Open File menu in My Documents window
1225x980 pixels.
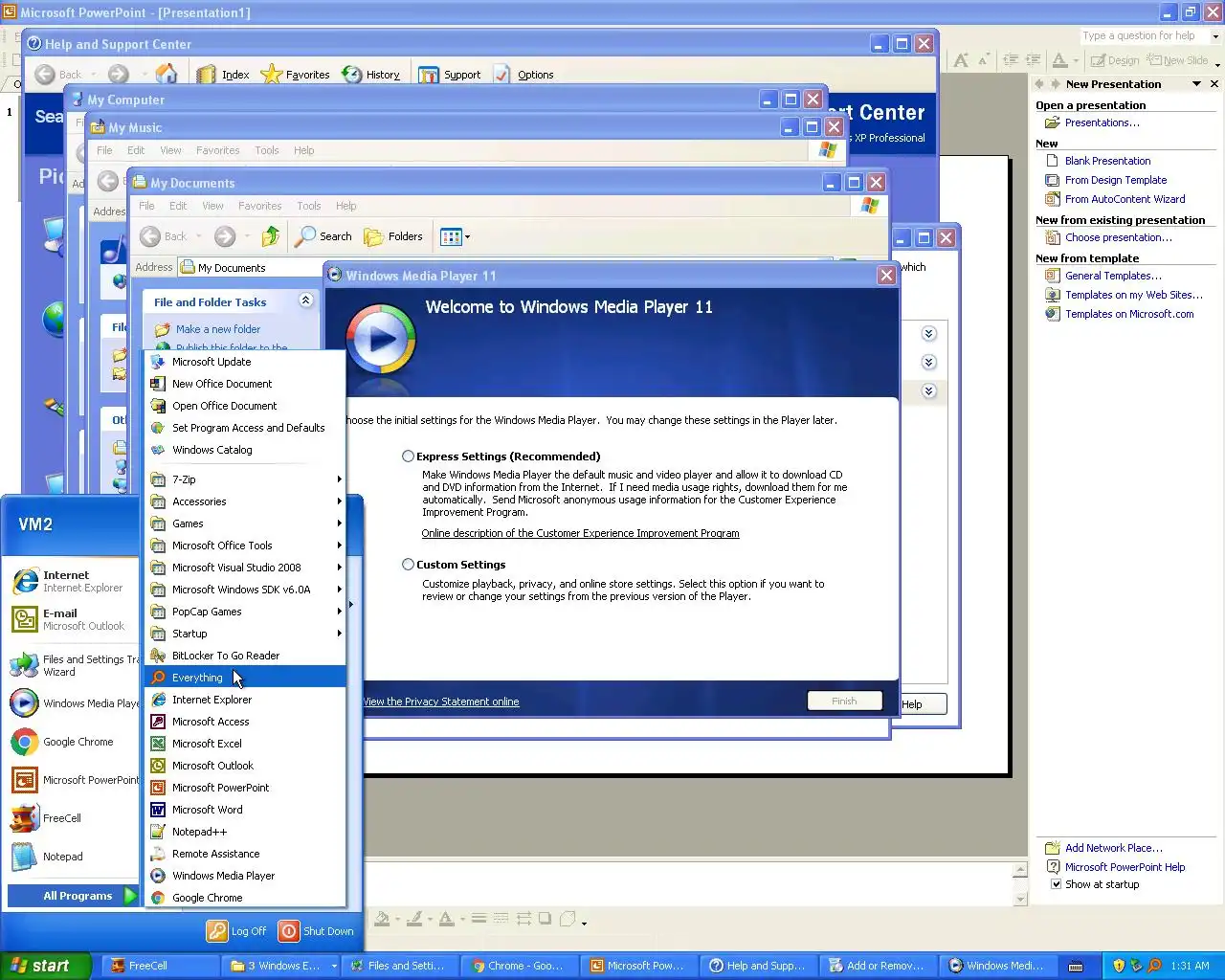point(146,206)
